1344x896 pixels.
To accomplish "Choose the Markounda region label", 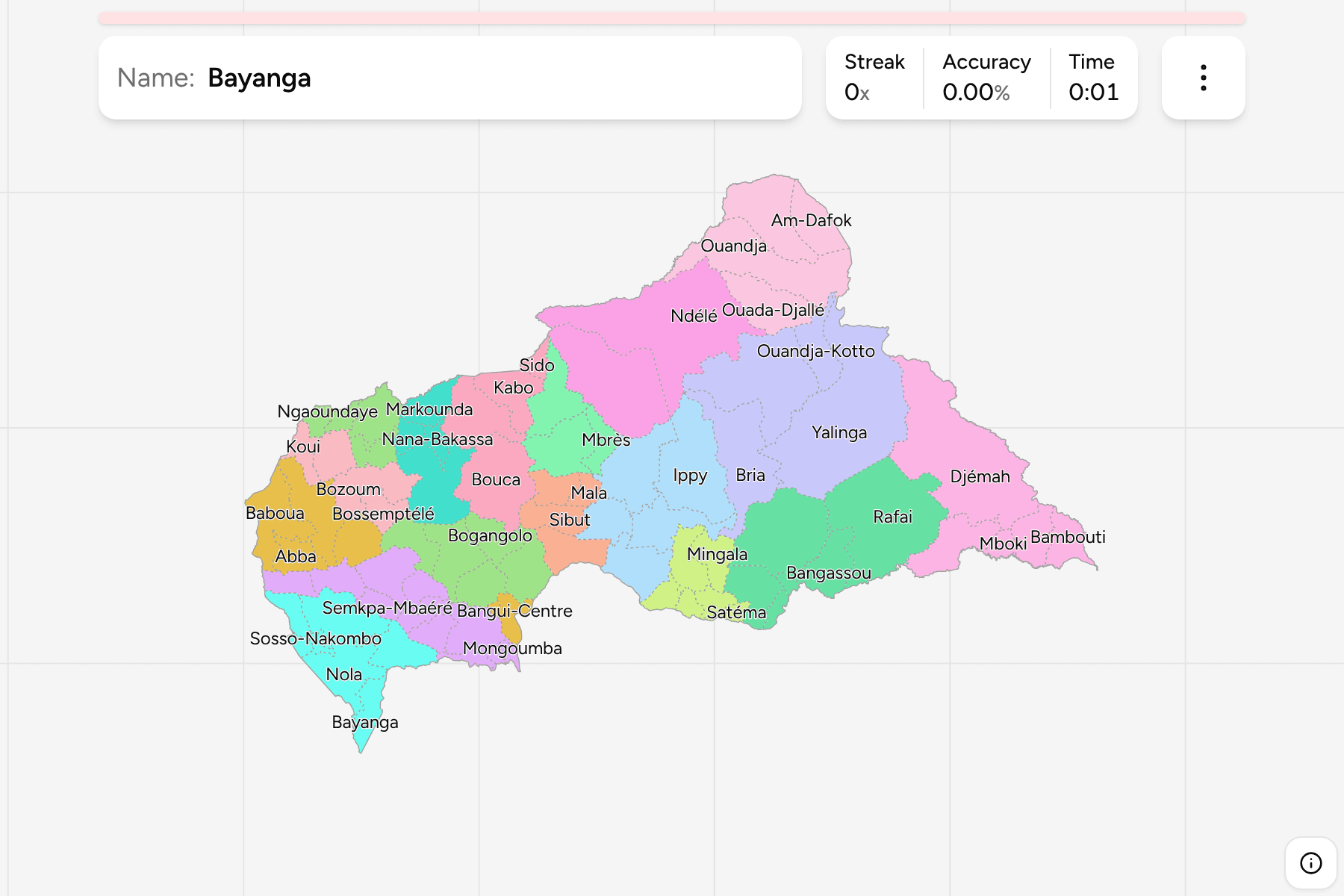I will 429,409.
